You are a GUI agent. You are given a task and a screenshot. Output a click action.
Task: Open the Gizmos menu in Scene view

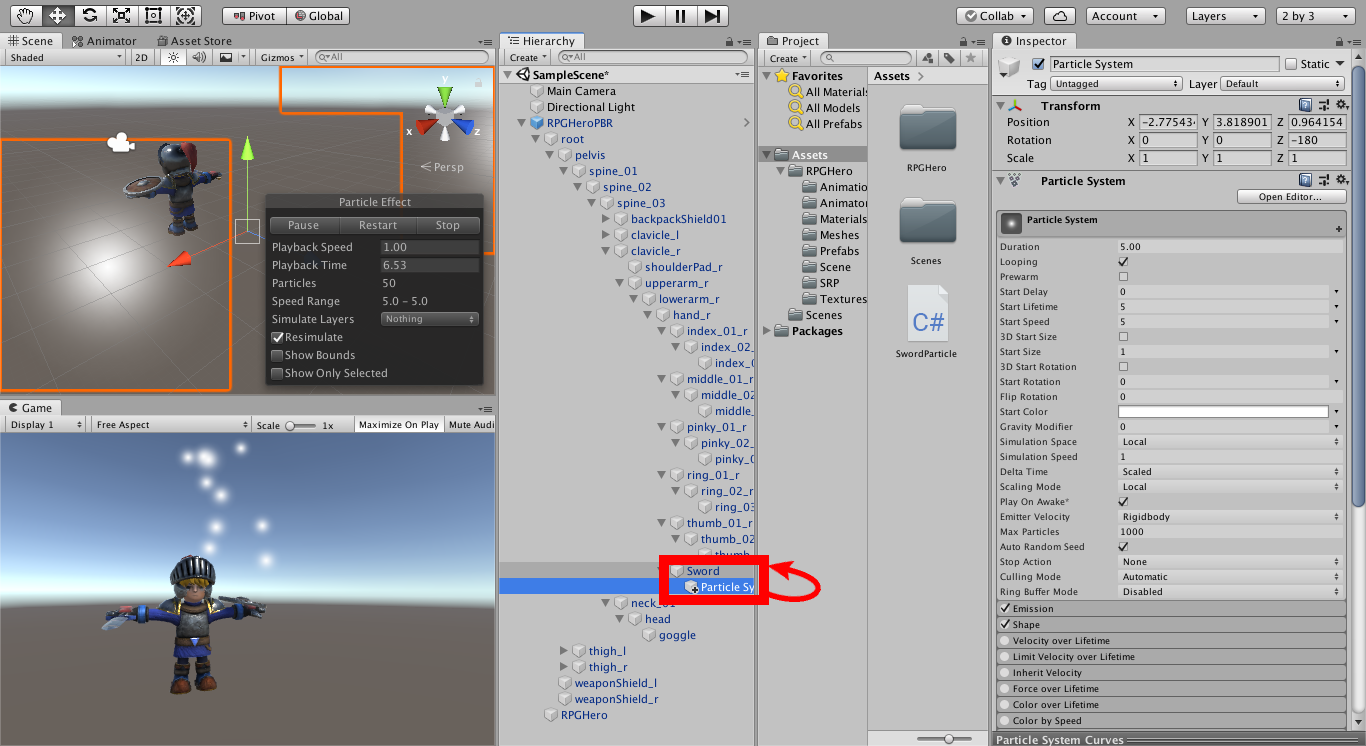point(282,58)
